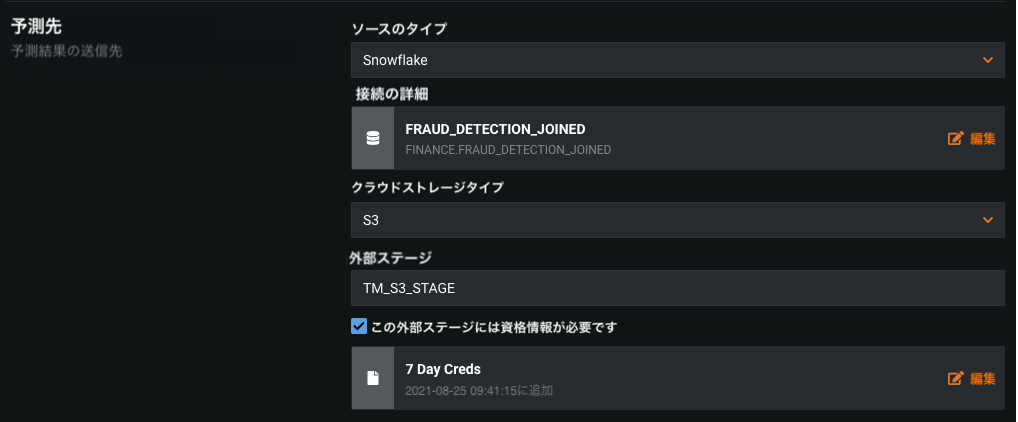Click the FINANCE.FRAUD_DETECTION_JOINED path text

pos(508,150)
